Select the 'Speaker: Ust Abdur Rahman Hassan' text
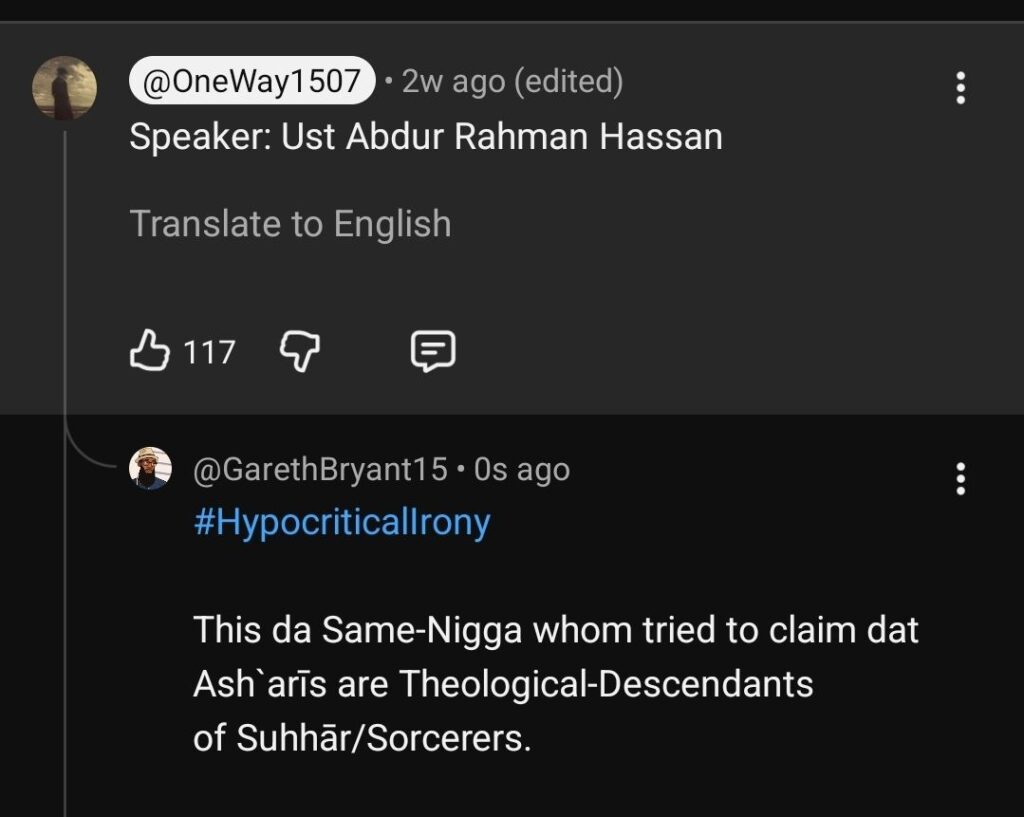Viewport: 1024px width, 817px height. point(425,137)
